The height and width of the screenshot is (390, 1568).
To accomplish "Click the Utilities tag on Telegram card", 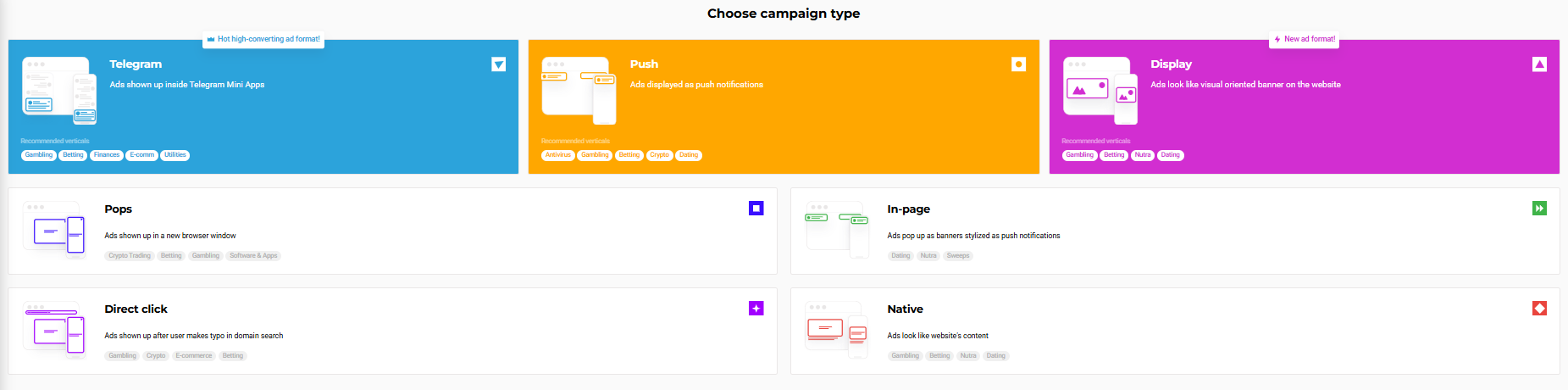I will 175,155.
